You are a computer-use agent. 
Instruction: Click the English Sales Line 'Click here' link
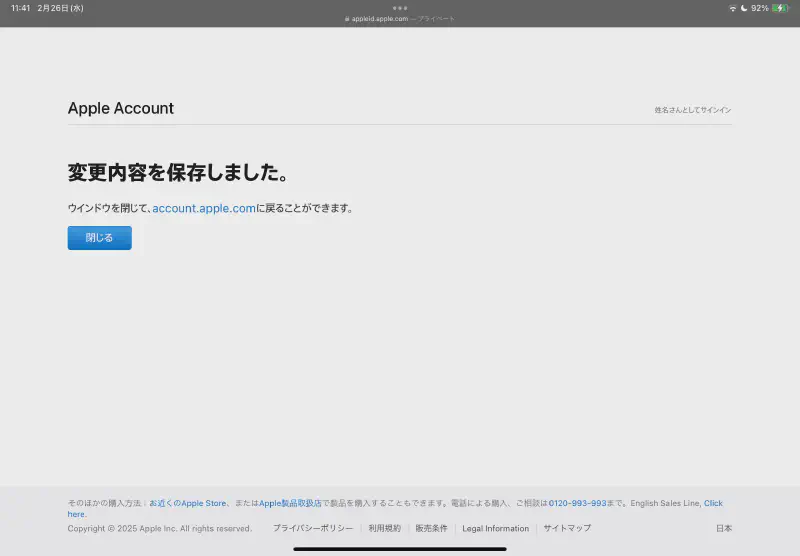713,503
